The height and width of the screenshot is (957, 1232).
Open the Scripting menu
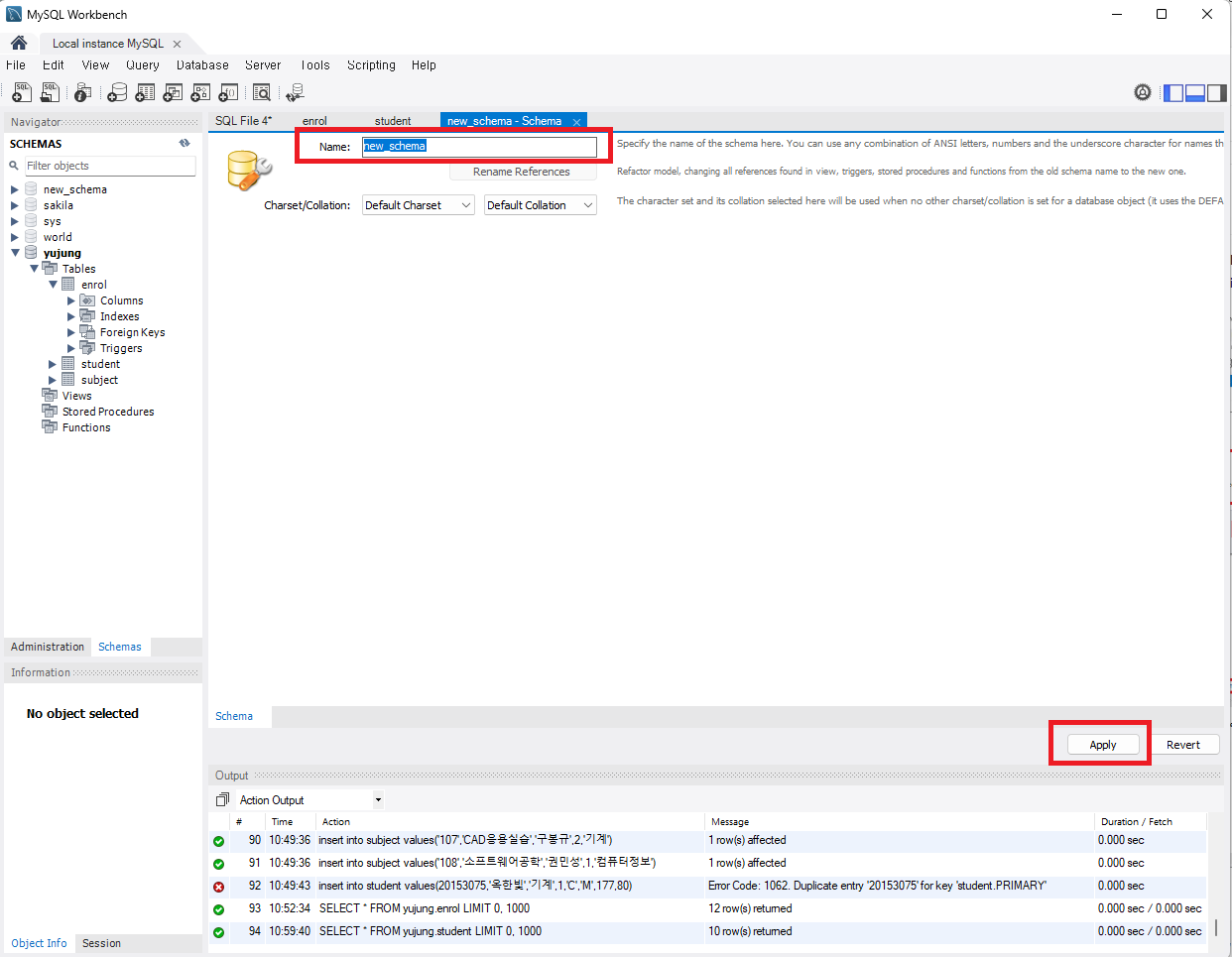(x=371, y=64)
